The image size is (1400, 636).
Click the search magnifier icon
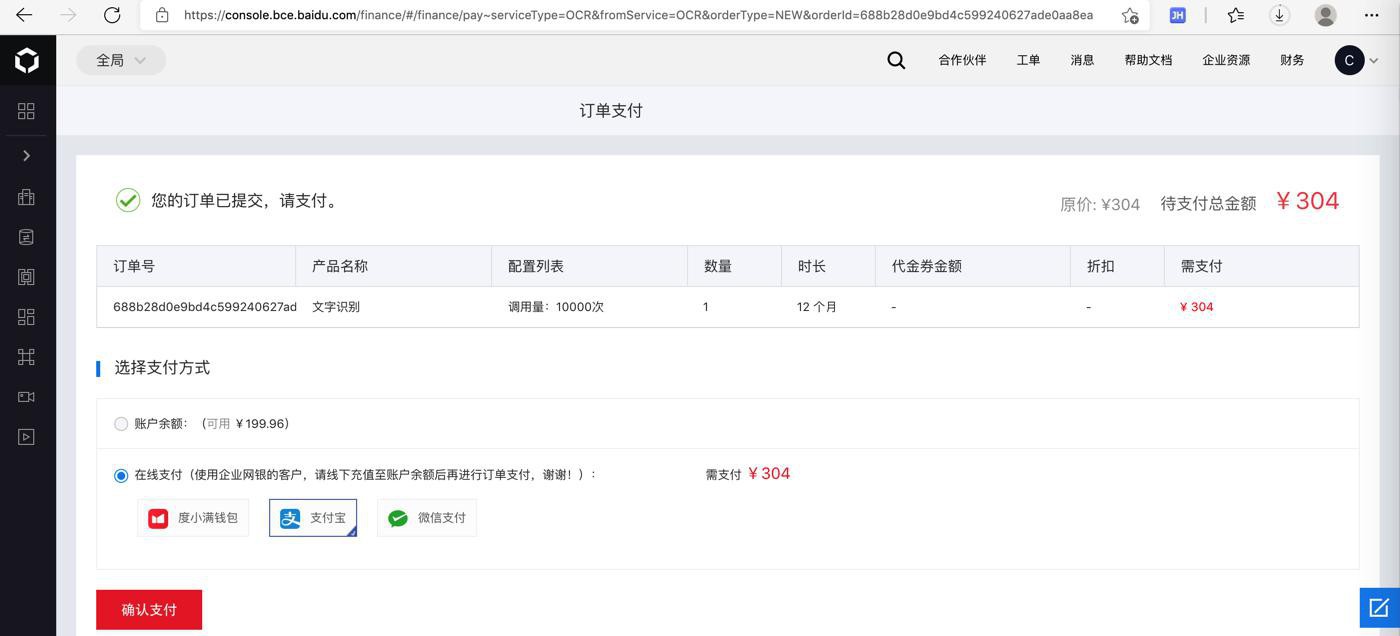(896, 60)
